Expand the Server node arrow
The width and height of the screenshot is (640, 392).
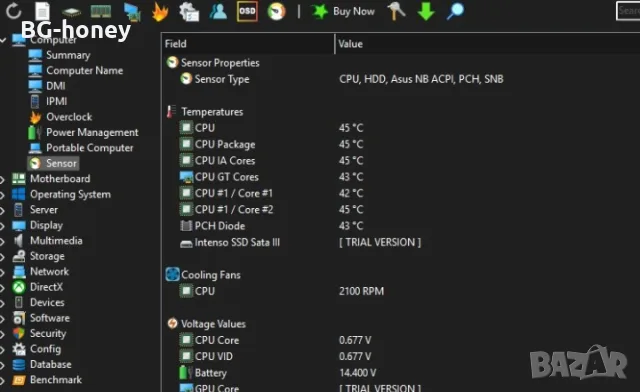click(x=3, y=210)
